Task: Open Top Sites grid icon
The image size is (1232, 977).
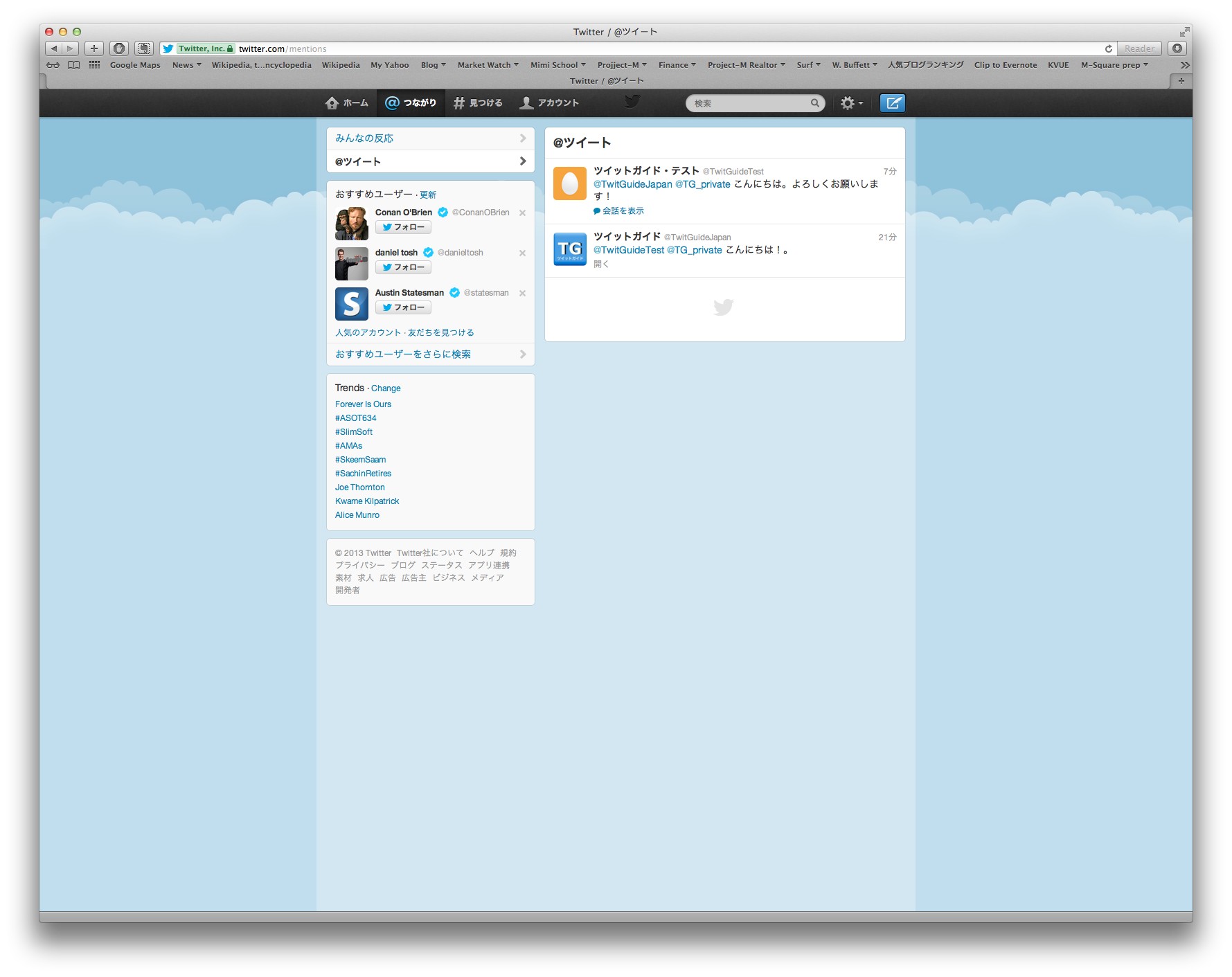Action: [x=95, y=65]
